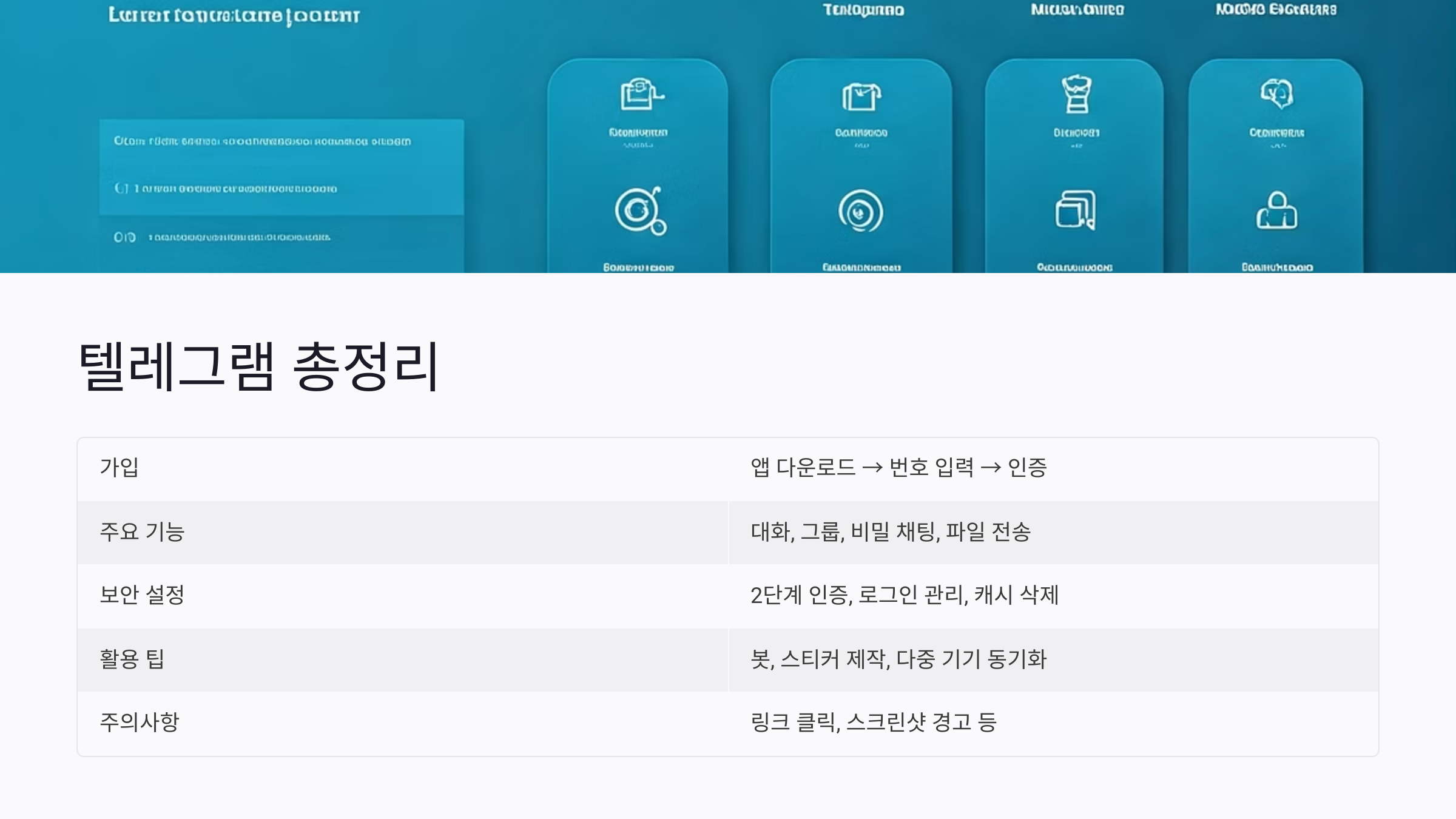Click the head-shaped icon in fourth card

[1276, 93]
